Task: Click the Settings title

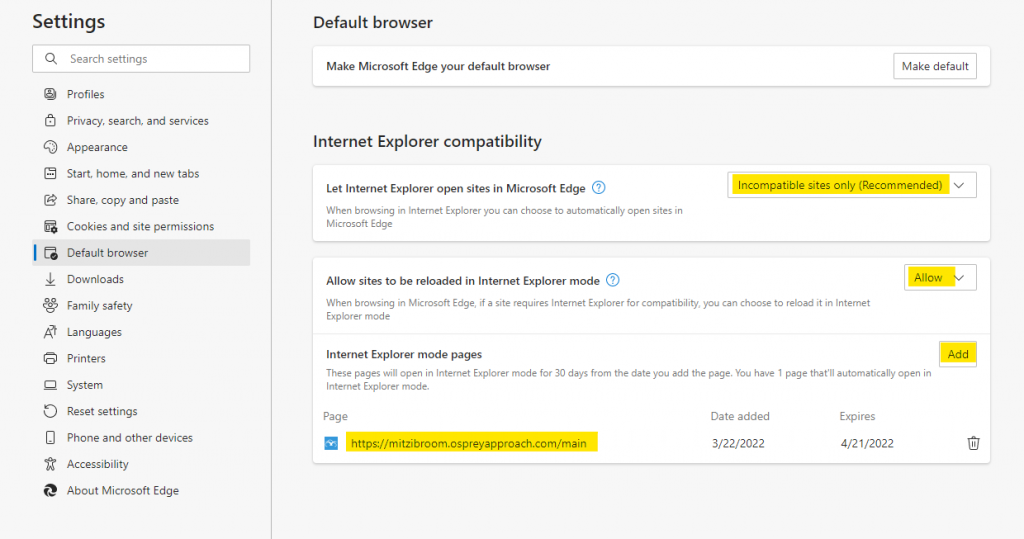Action: (69, 22)
